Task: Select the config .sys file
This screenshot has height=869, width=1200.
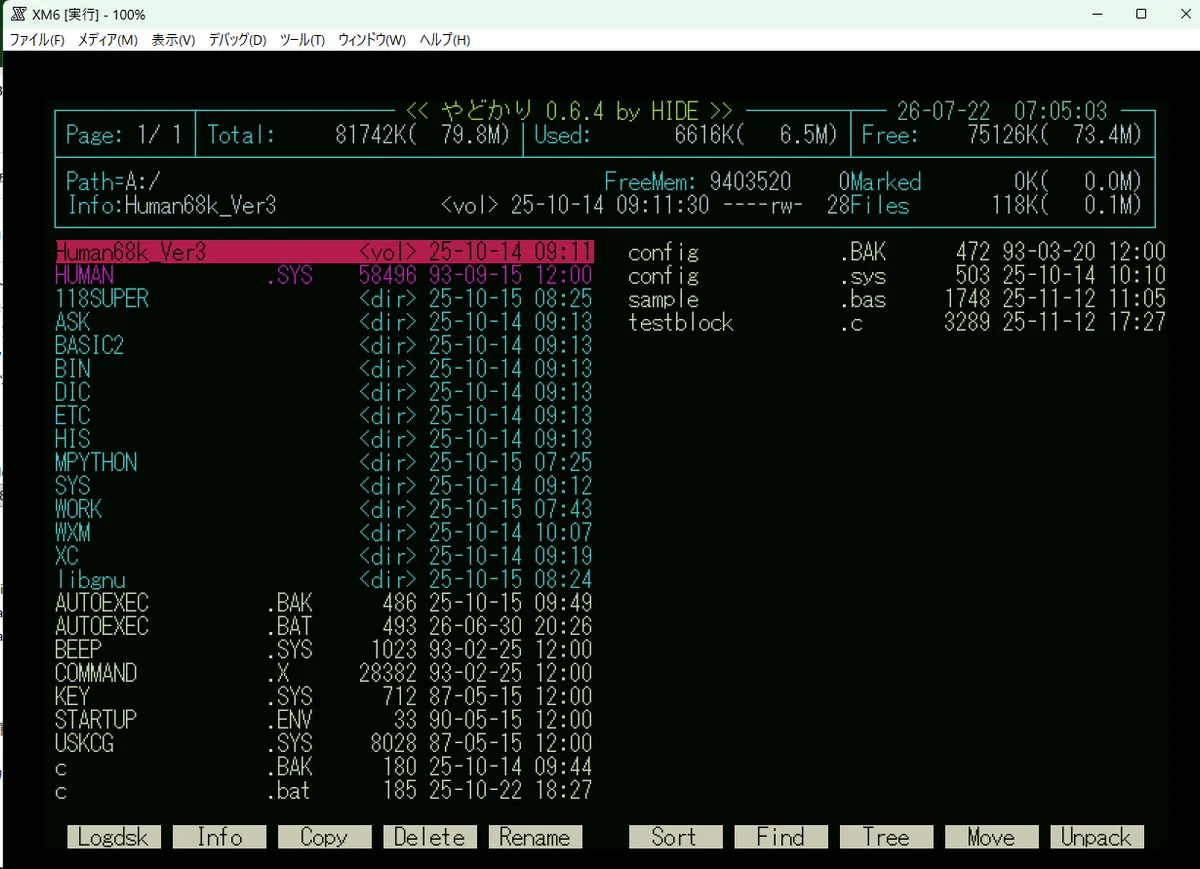Action: point(897,275)
